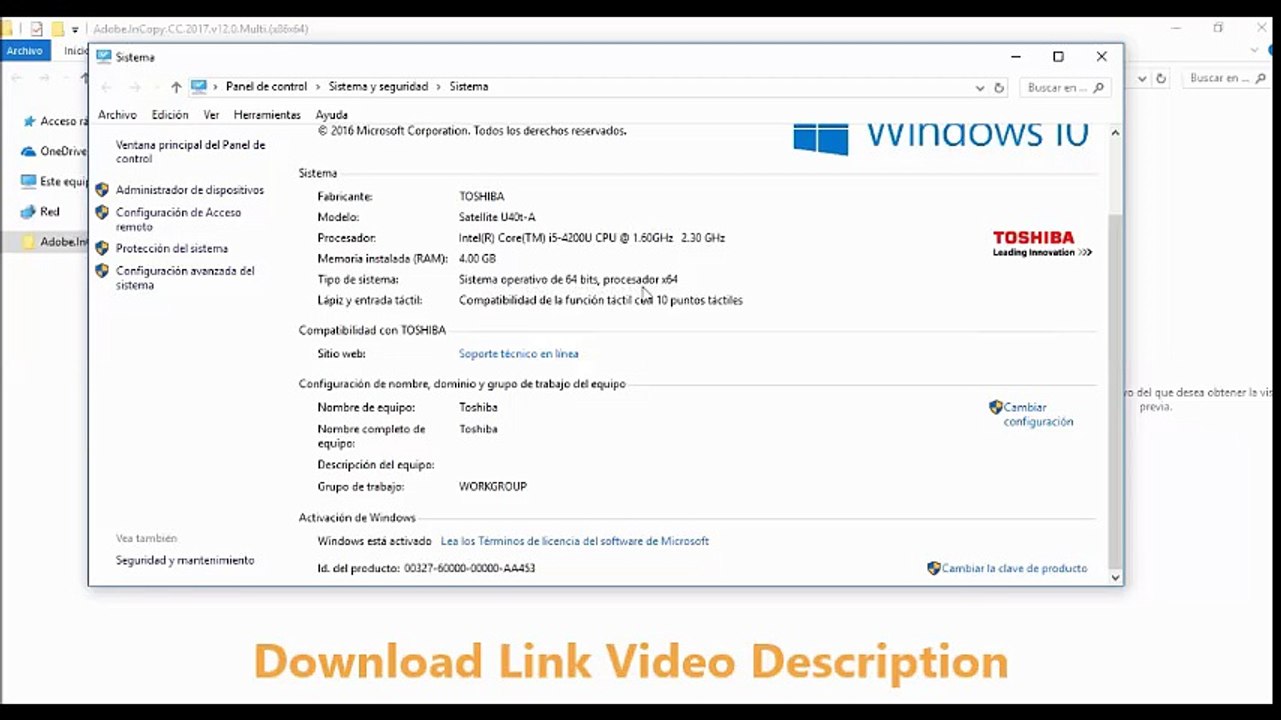This screenshot has width=1281, height=720.
Task: Open the Ayuda menu
Action: click(x=331, y=115)
